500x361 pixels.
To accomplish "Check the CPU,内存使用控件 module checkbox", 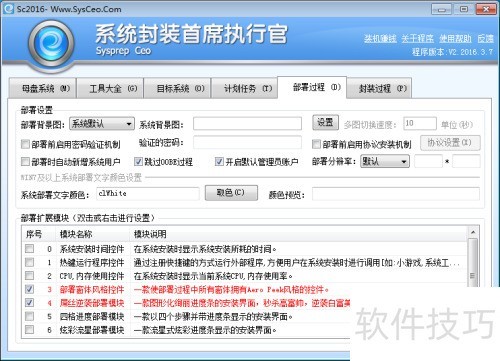I will [x=29, y=276].
